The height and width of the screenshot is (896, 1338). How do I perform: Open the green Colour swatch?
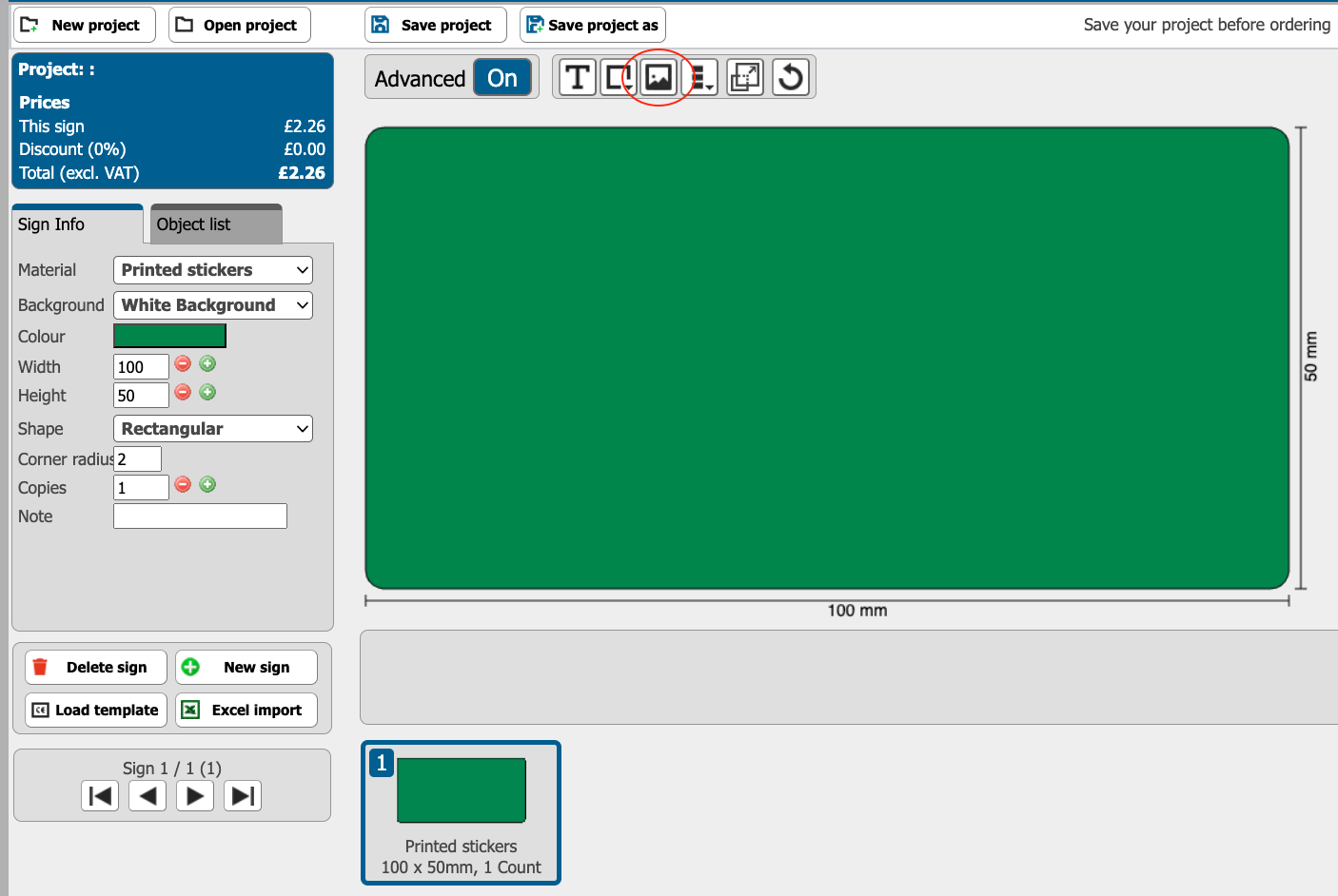(x=169, y=336)
